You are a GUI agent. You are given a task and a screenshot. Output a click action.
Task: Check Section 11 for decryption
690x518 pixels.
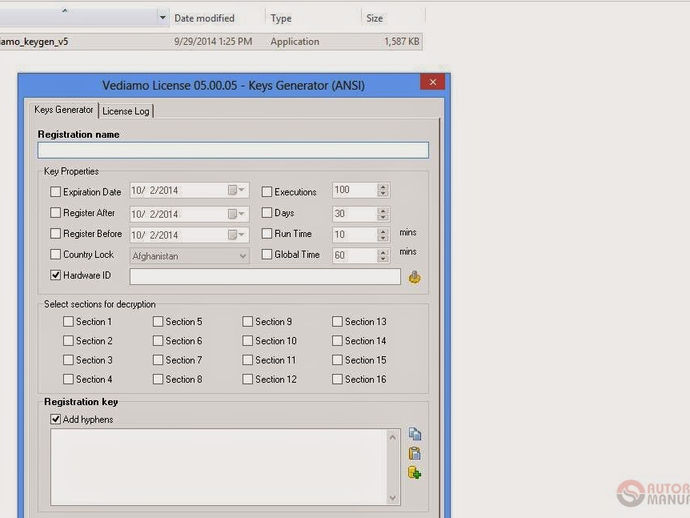248,360
